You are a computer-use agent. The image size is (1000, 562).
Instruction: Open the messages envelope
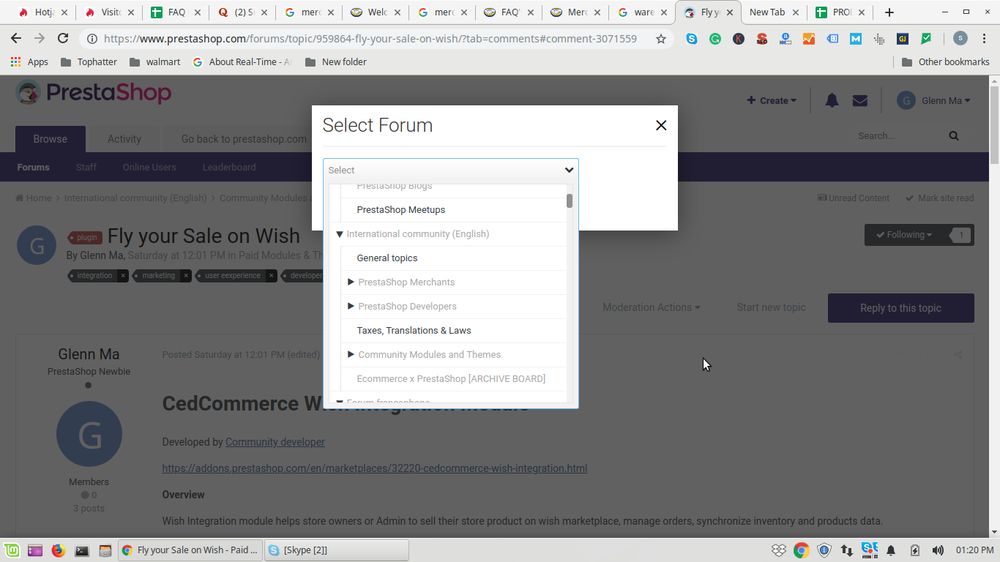tap(860, 101)
